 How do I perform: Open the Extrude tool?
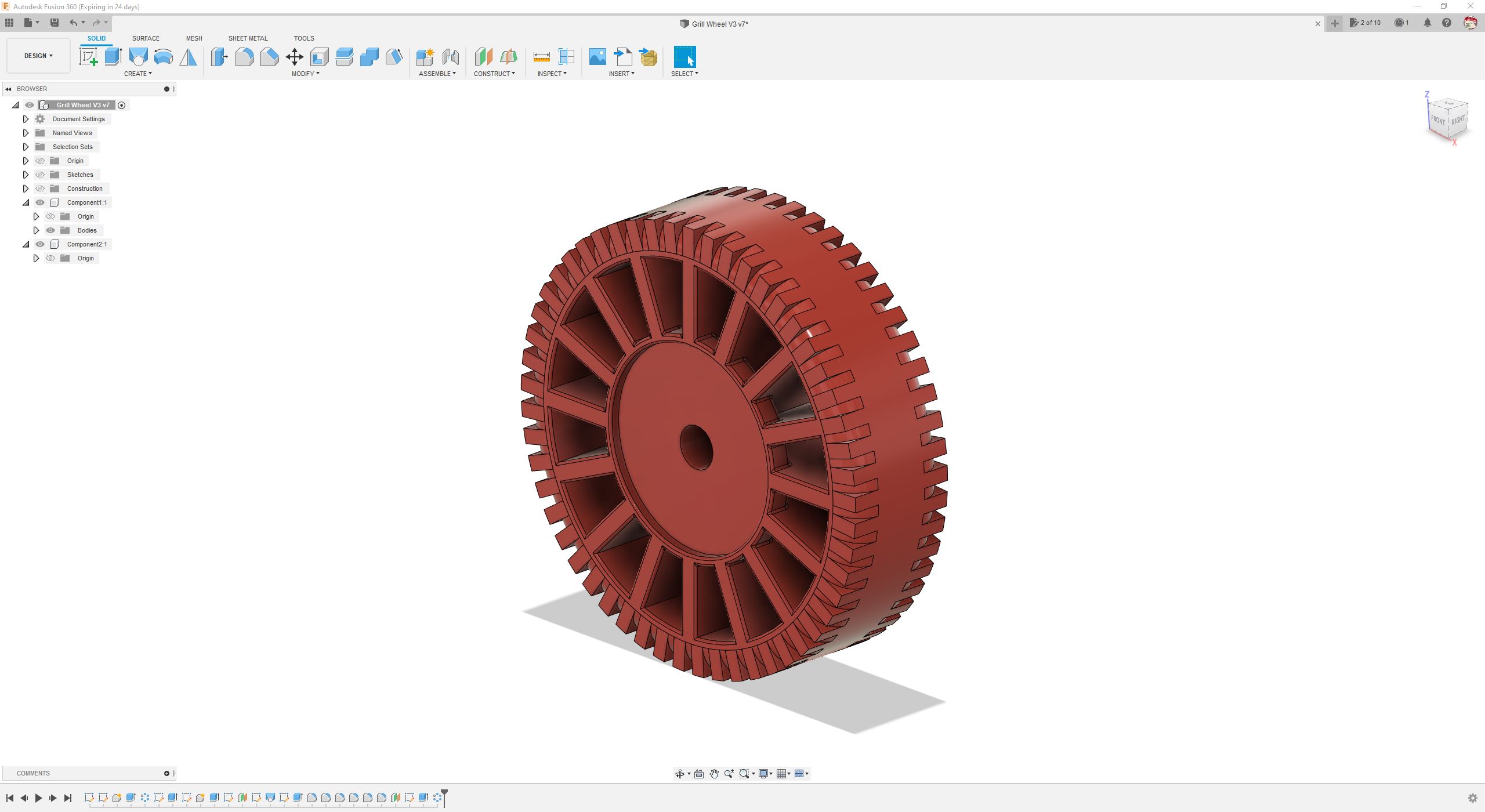click(x=113, y=56)
